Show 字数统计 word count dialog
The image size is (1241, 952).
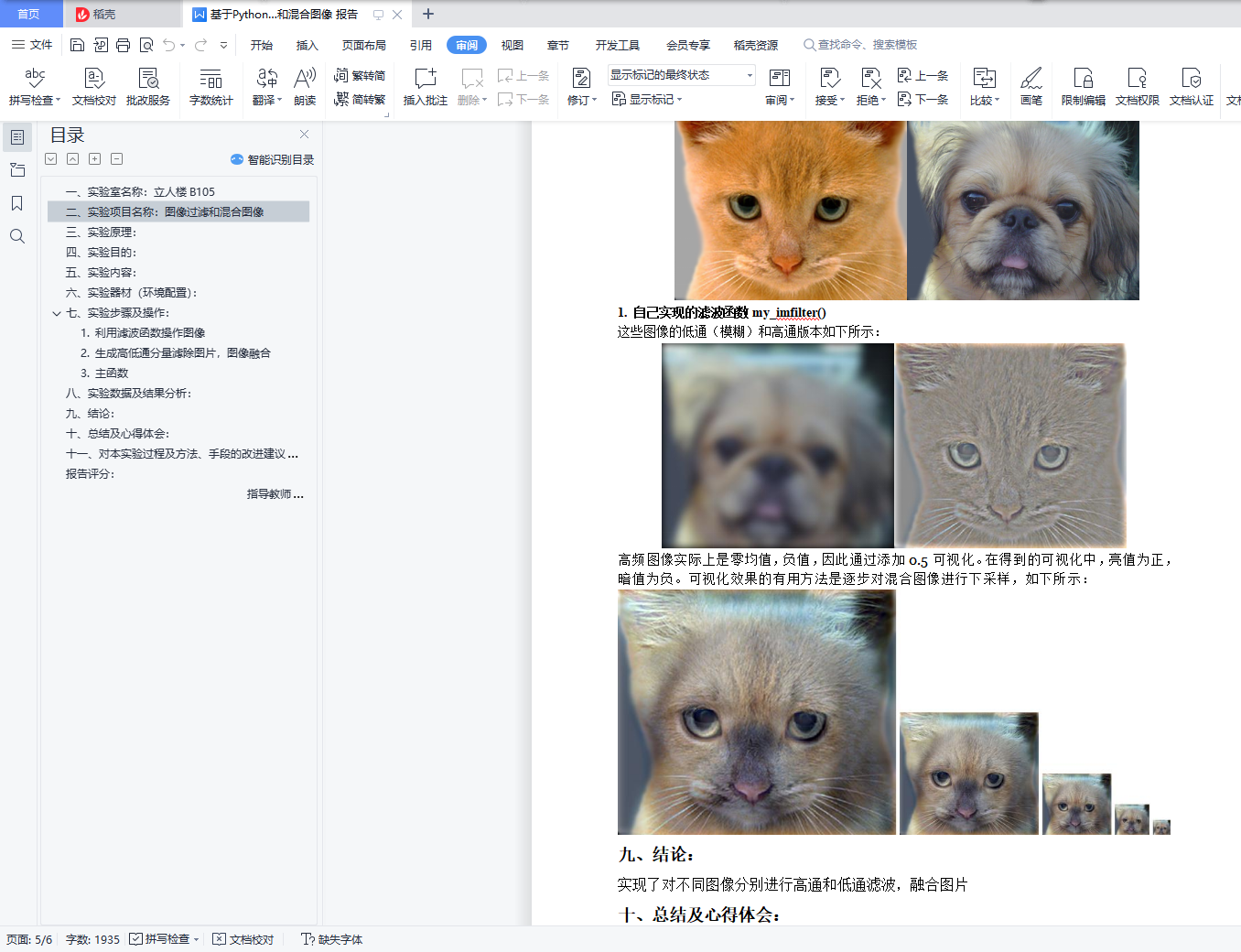tap(211, 87)
